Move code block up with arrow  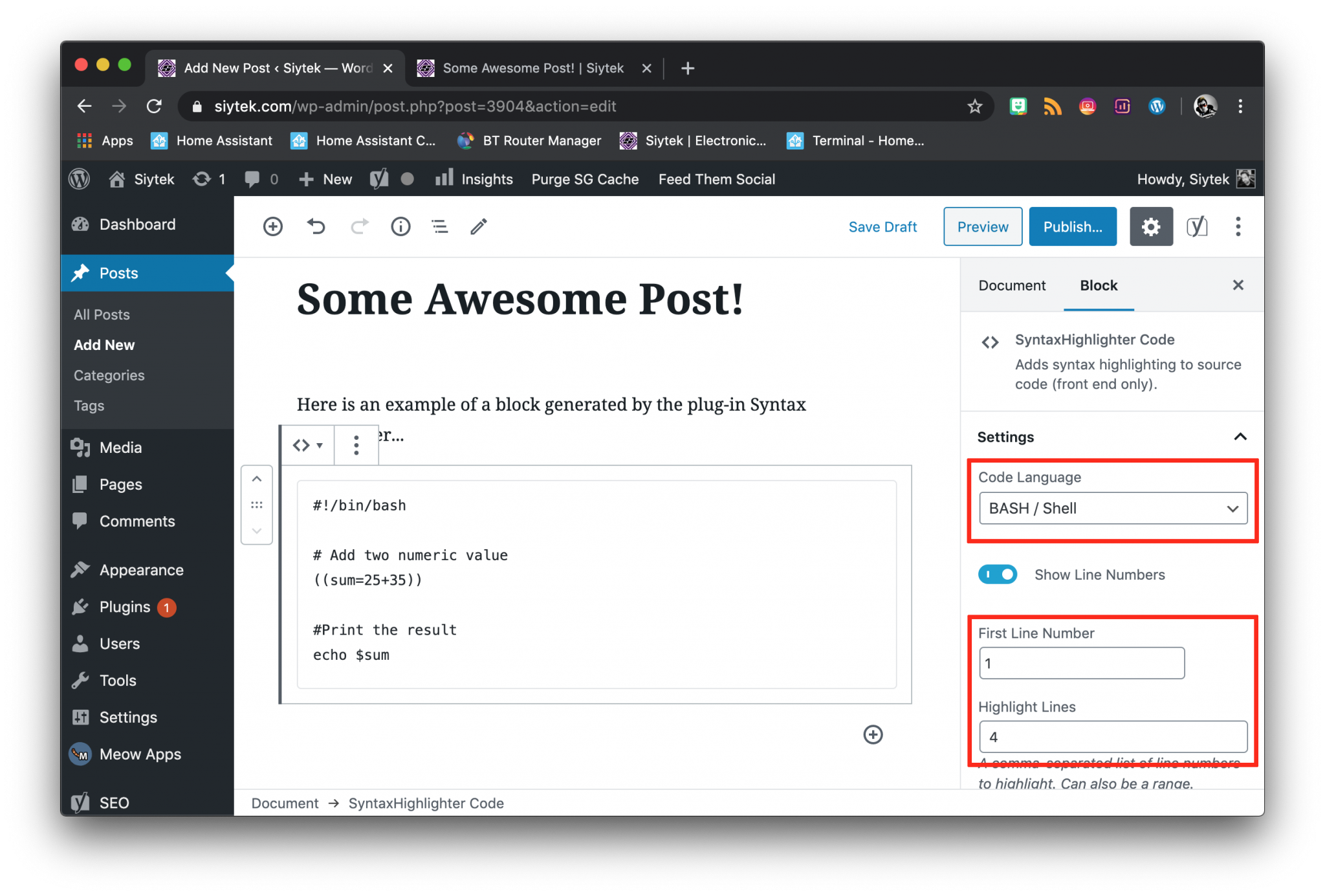click(257, 479)
